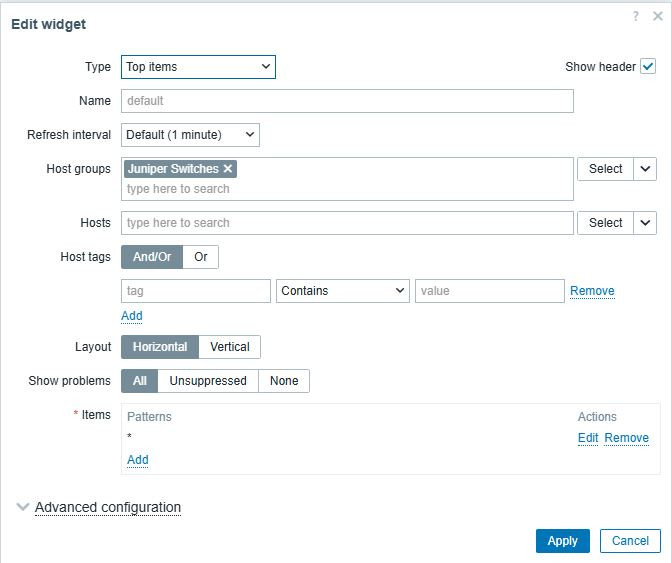The width and height of the screenshot is (672, 563).
Task: Open the Type dropdown
Action: pos(198,67)
